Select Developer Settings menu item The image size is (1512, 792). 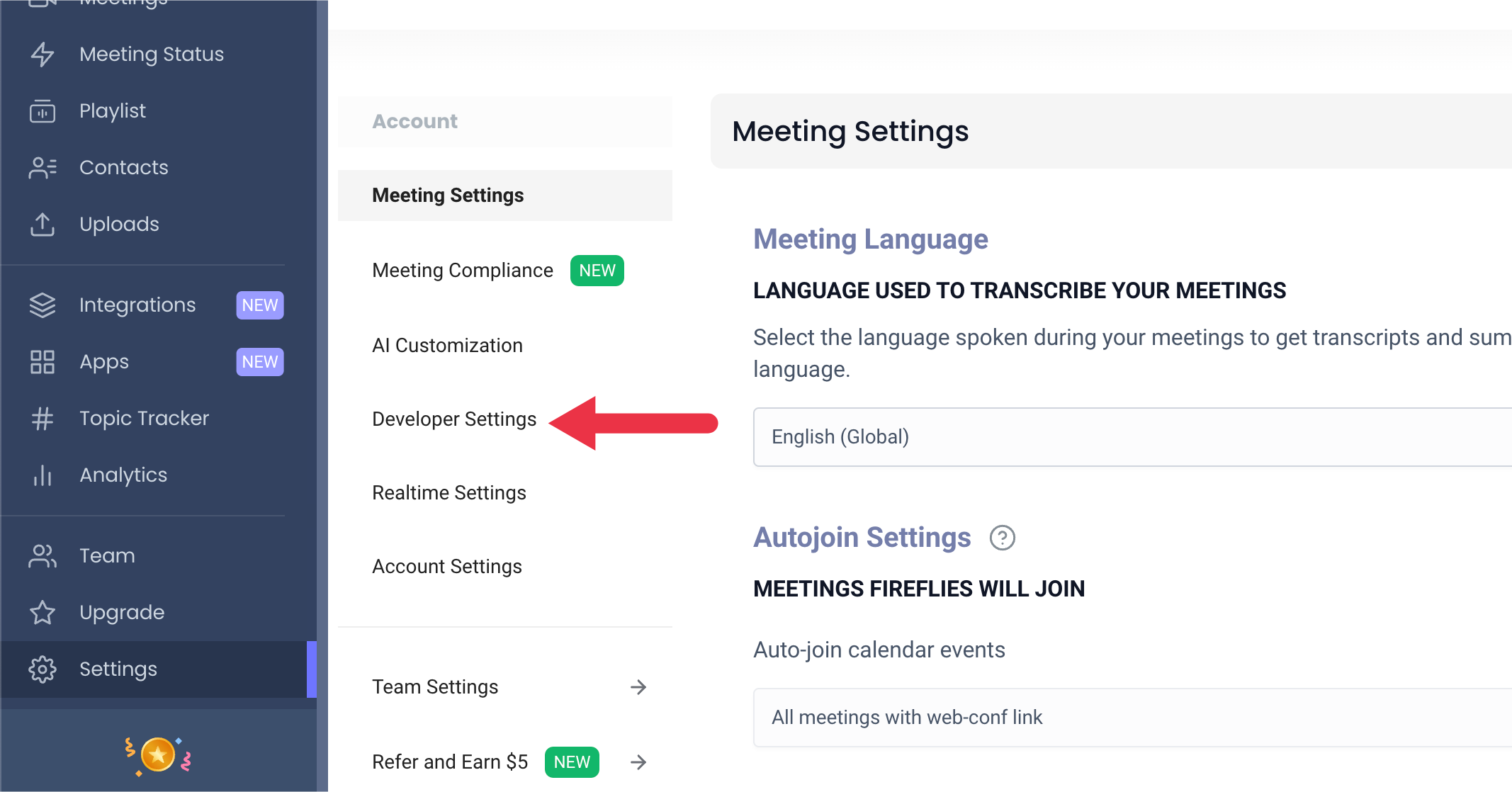point(454,419)
